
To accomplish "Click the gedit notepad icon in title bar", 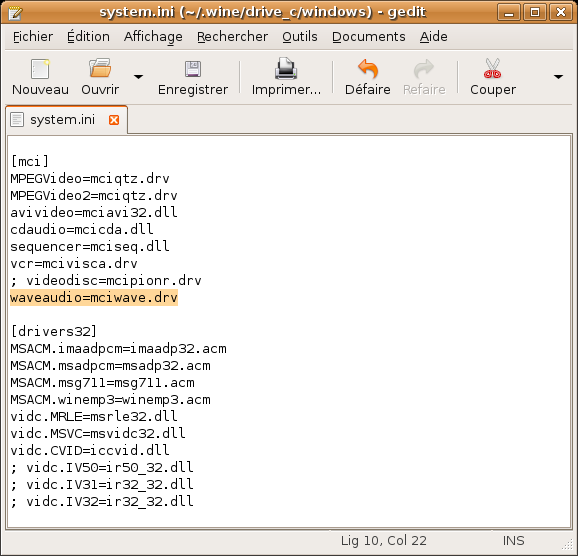I will pos(15,13).
